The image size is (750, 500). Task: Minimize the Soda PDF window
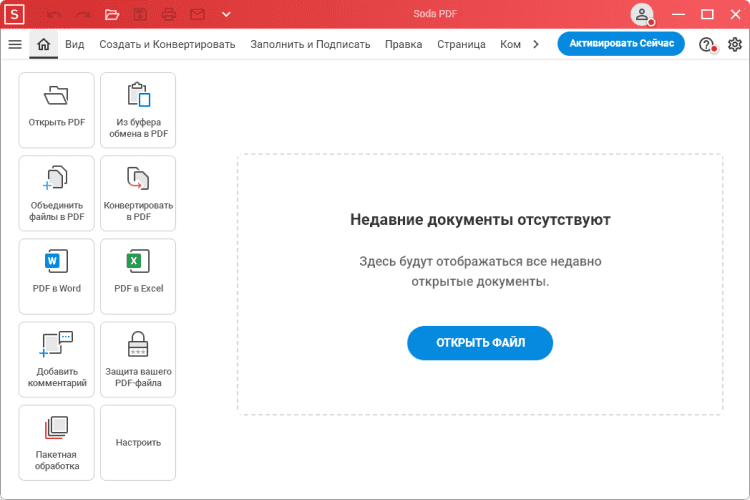point(678,14)
